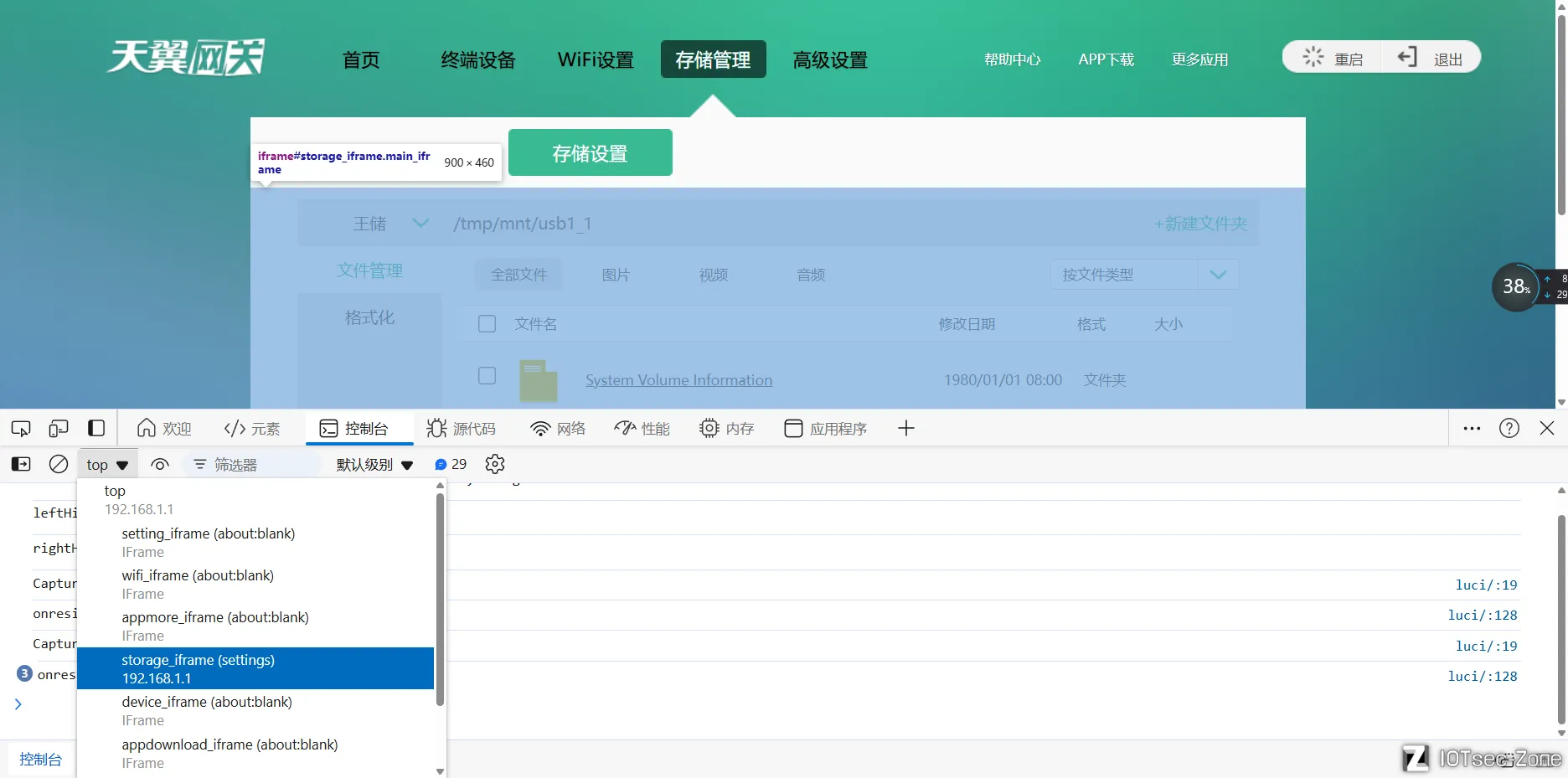Click the 退出 logout button
This screenshot has height=778, width=1568.
pyautogui.click(x=1430, y=58)
